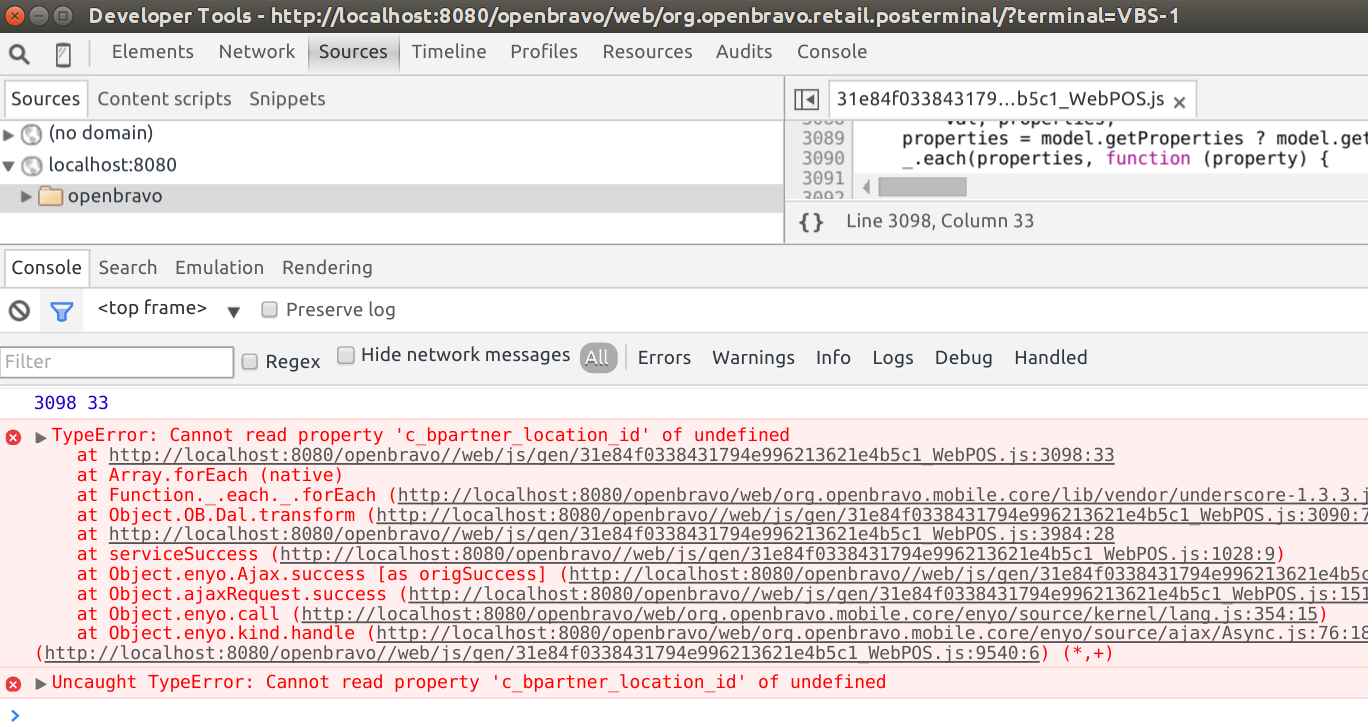Check Hide network messages
Viewport: 1368px width, 723px height.
click(x=346, y=355)
